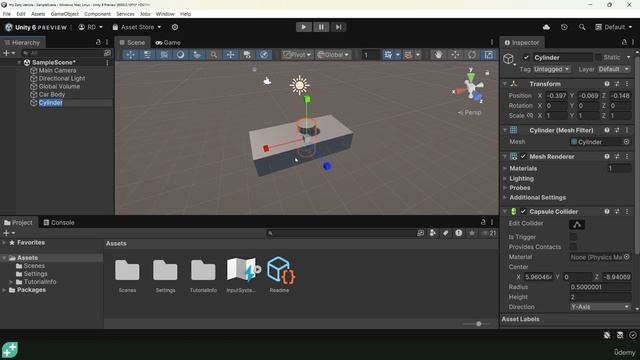Toggle the Mesh Renderer enabled checkbox
This screenshot has height=360, width=640.
tap(523, 156)
